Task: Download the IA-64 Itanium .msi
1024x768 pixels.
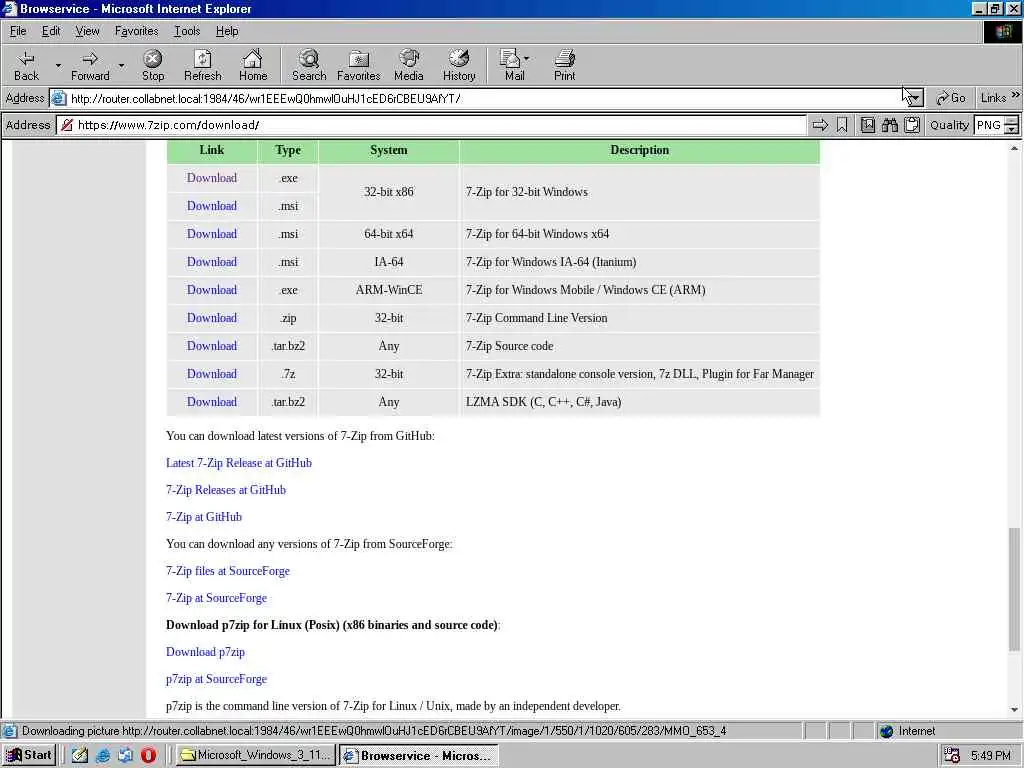Action: 212,262
